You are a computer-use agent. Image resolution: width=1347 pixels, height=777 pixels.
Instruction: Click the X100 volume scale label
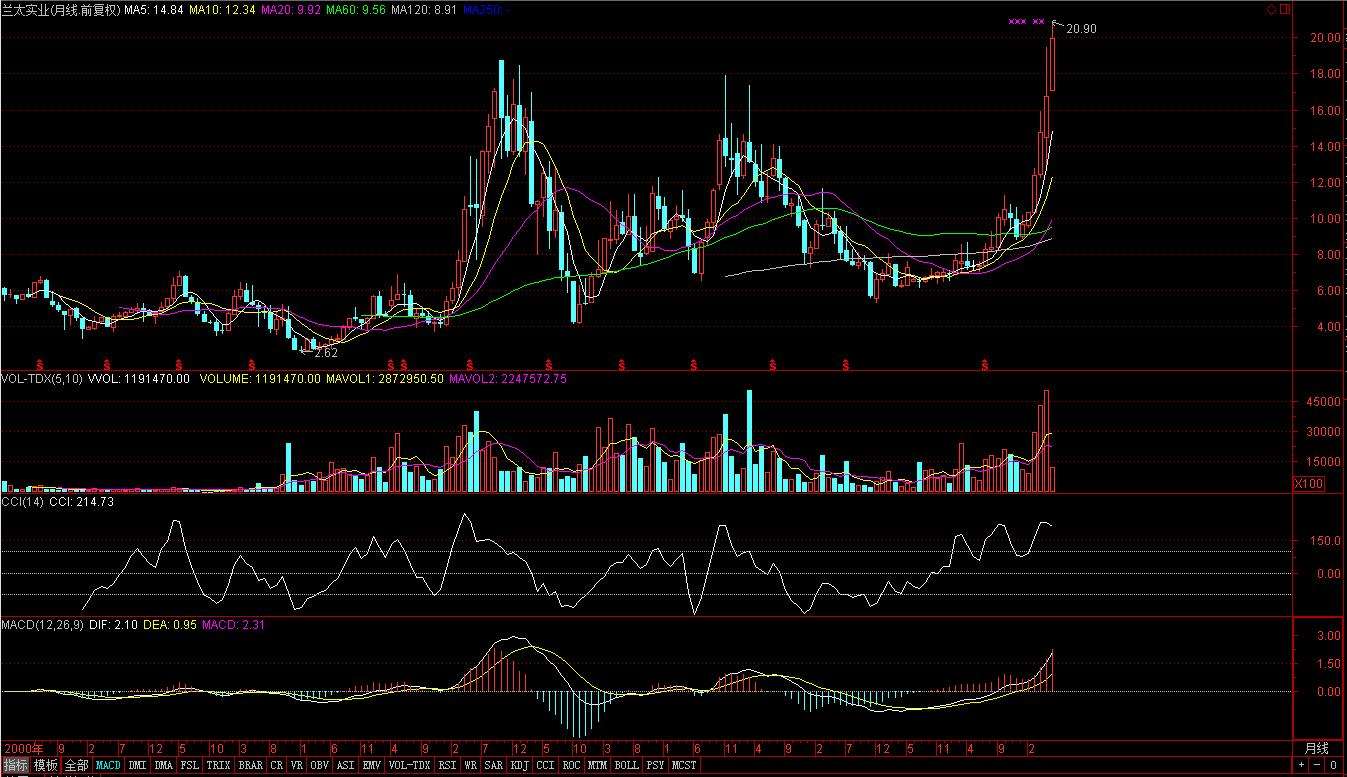(x=1309, y=483)
